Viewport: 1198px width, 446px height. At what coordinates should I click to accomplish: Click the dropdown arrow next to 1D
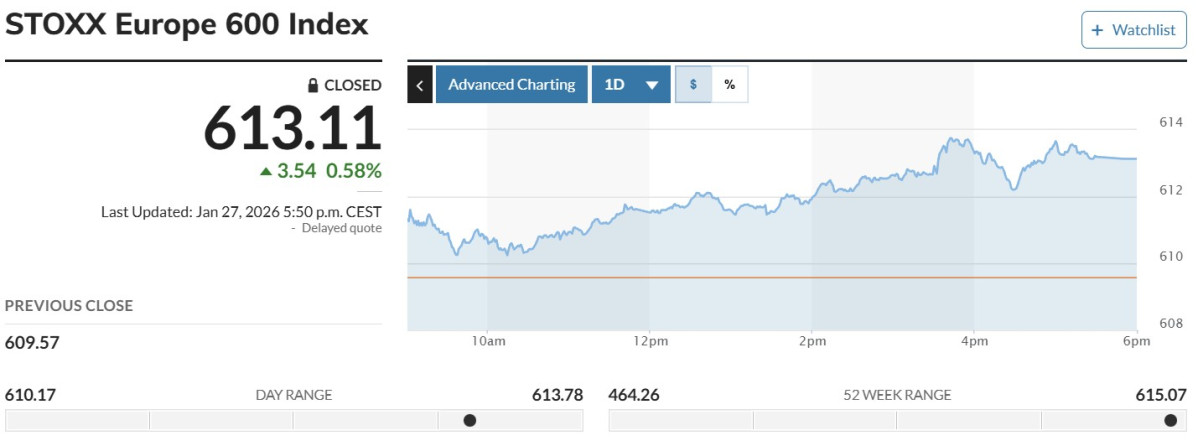click(652, 86)
